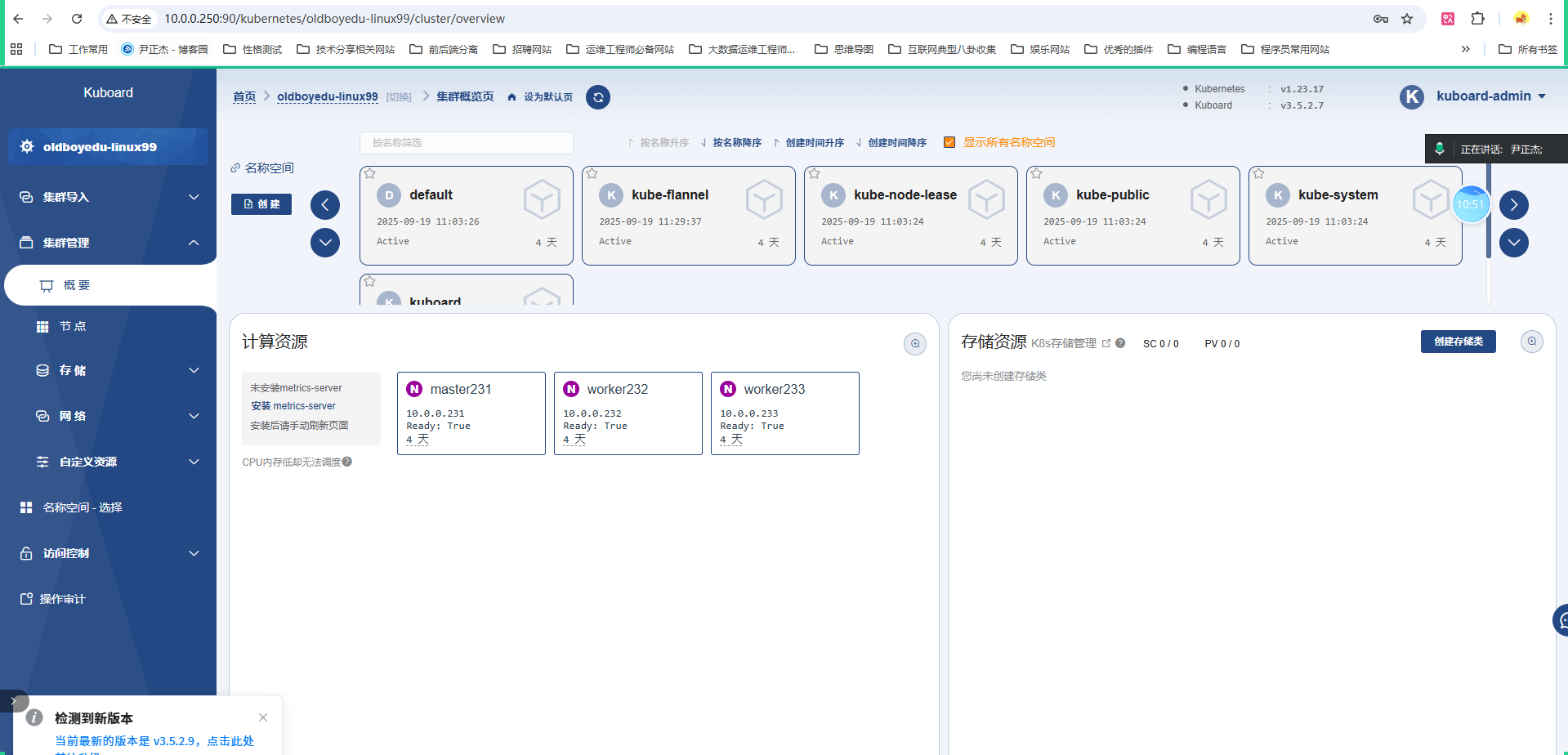Image resolution: width=1568 pixels, height=755 pixels.
Task: Open the browser extensions puzzle icon
Action: click(1477, 19)
